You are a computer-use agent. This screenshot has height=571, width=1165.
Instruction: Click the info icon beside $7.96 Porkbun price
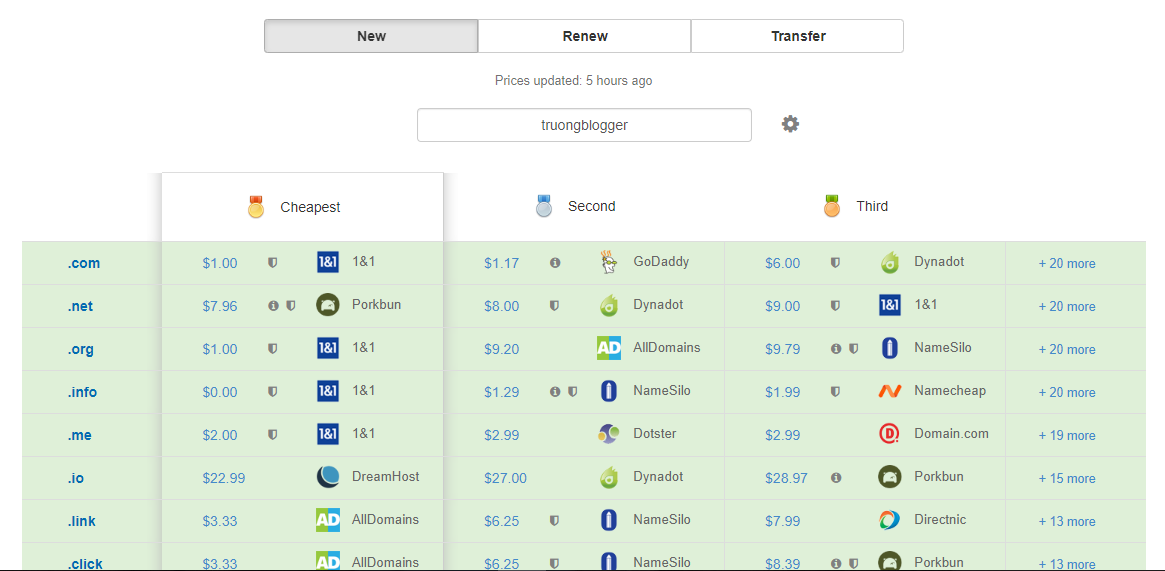[273, 306]
